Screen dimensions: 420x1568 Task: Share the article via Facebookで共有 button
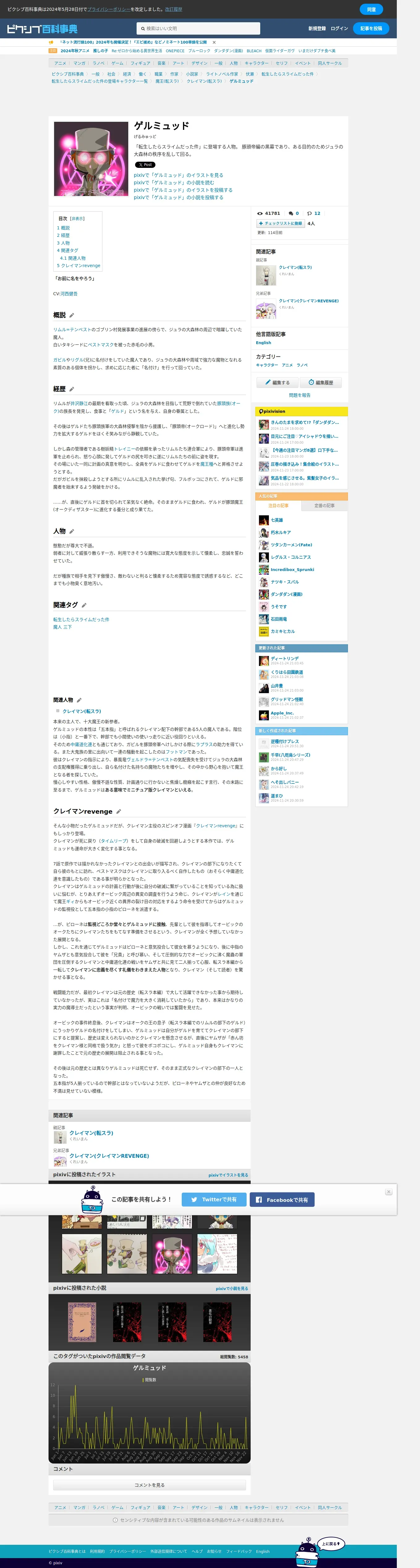pyautogui.click(x=282, y=1200)
